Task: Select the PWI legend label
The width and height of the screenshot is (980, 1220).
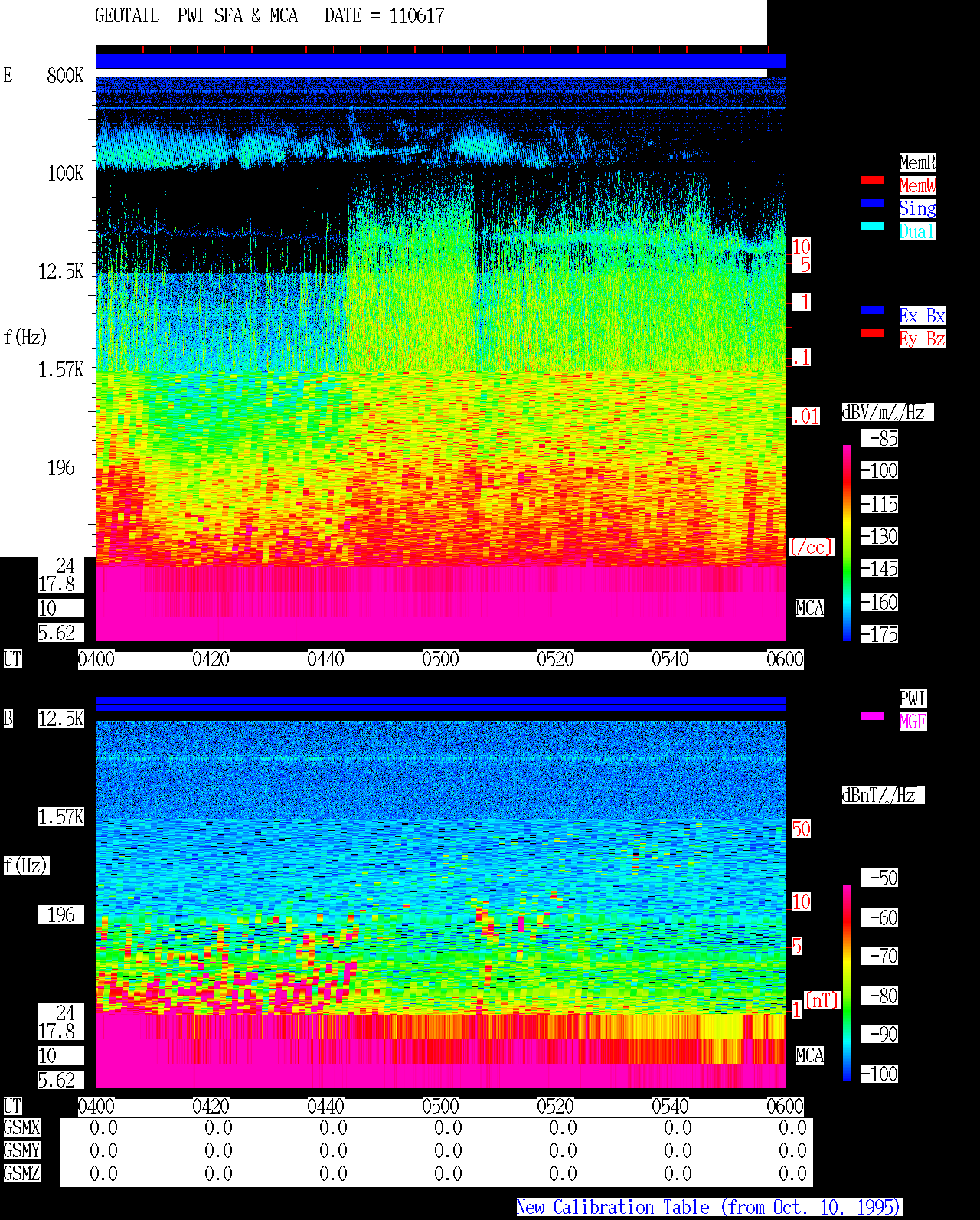Action: [x=913, y=698]
